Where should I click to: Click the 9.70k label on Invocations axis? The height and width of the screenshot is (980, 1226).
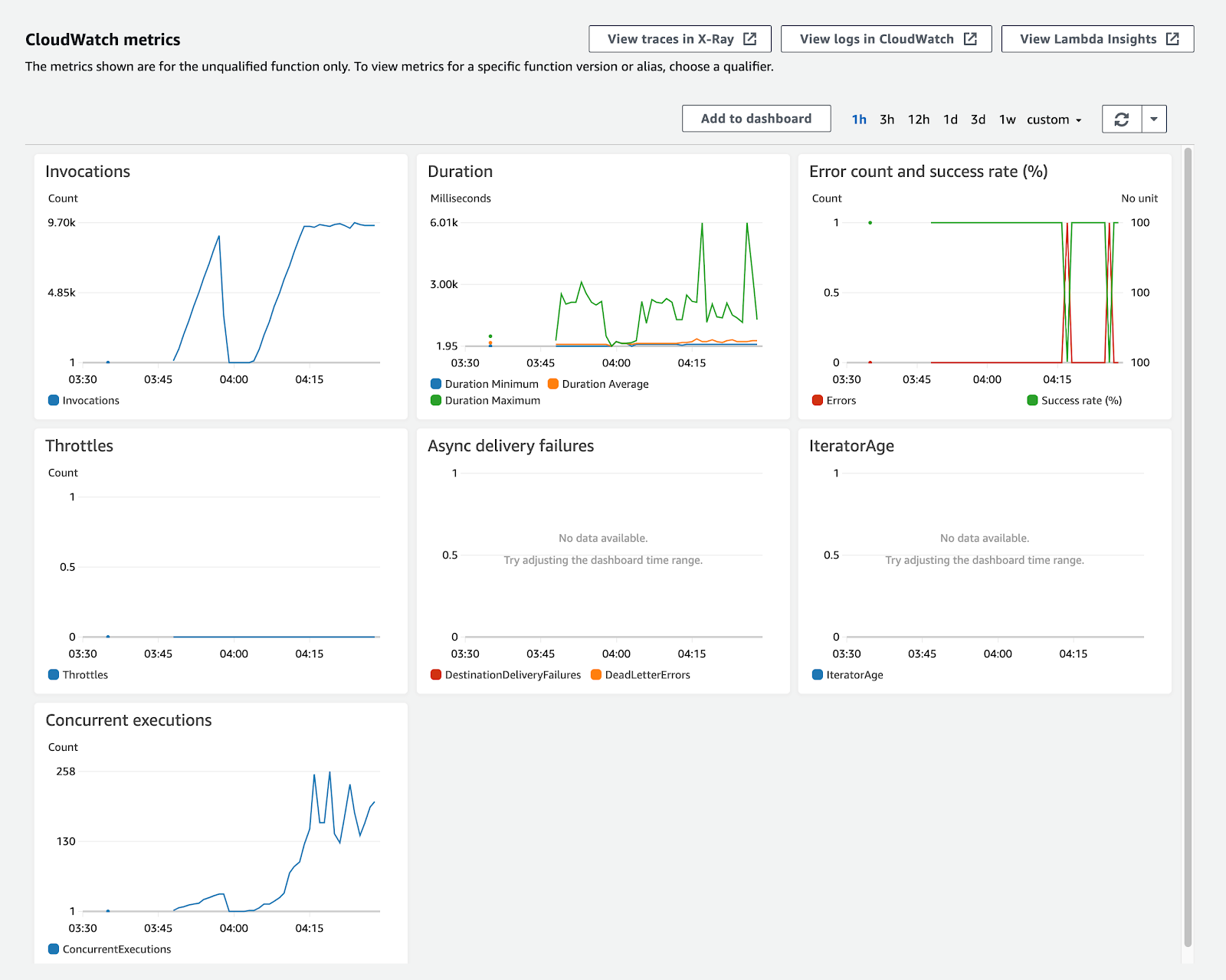coord(61,223)
